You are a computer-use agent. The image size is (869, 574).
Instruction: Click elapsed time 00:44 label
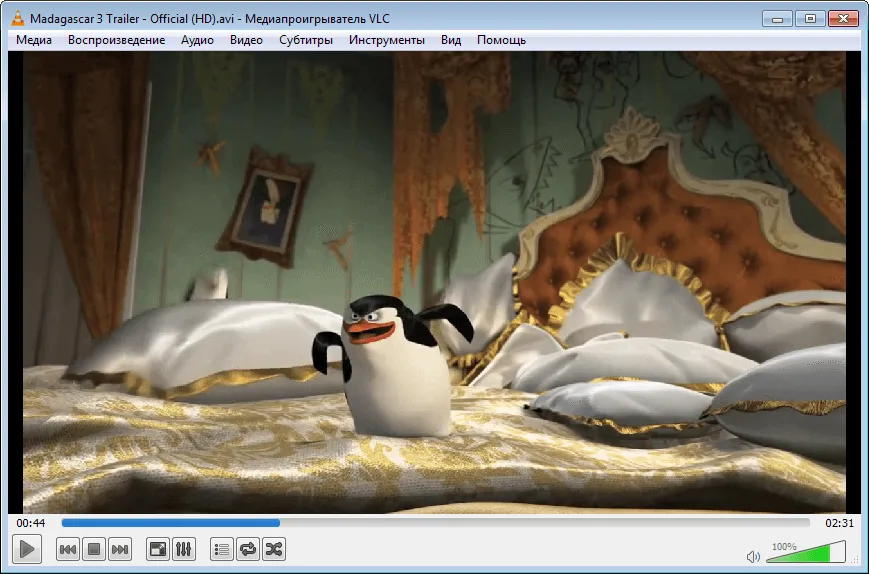[x=30, y=522]
